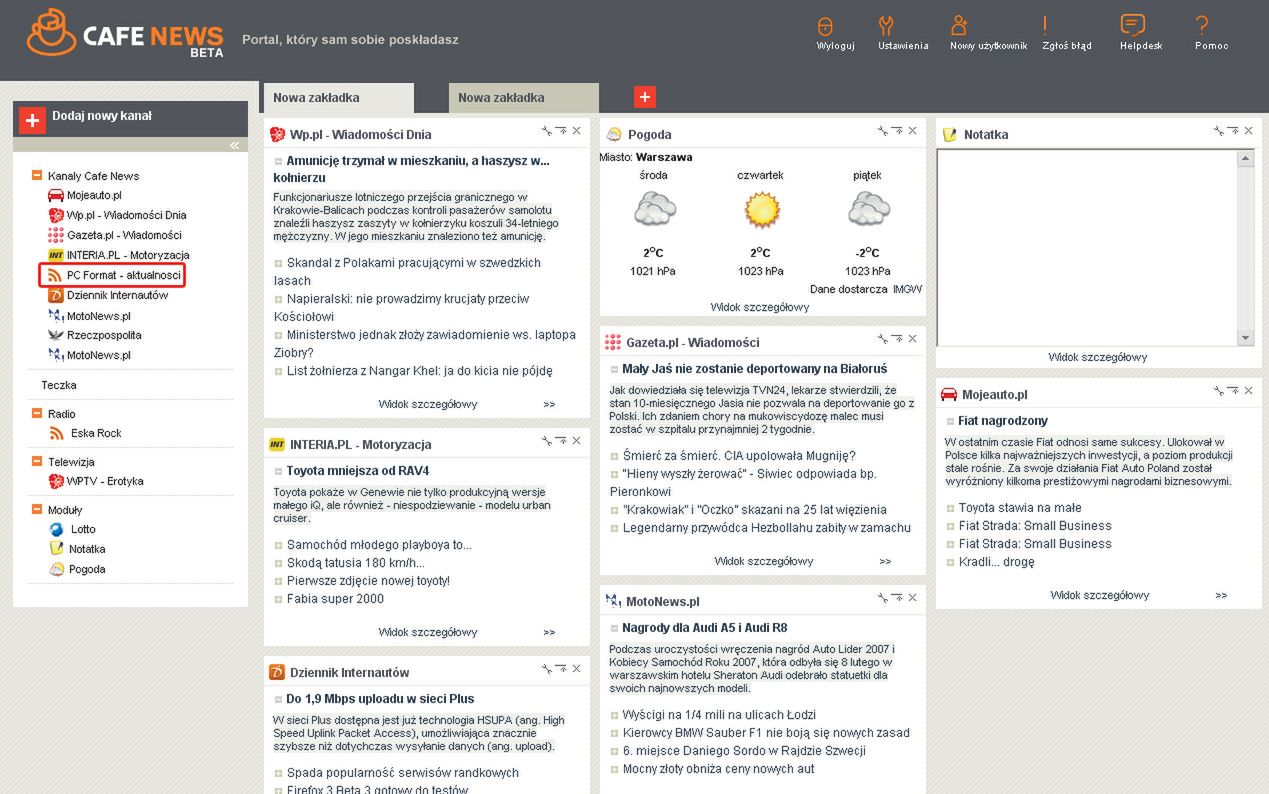Viewport: 1269px width, 794px height.
Task: Open 'Toyota stawia na małe' headline
Action: tap(1020, 508)
